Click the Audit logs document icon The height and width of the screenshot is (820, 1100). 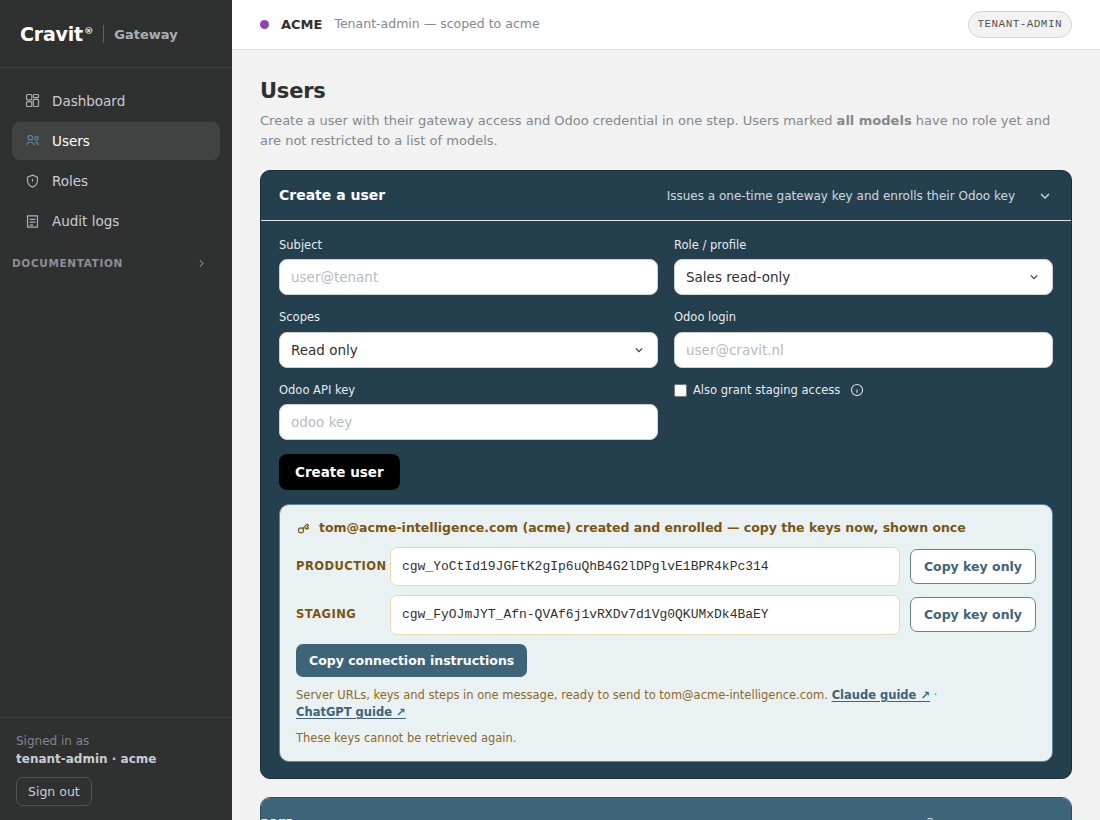click(x=32, y=221)
